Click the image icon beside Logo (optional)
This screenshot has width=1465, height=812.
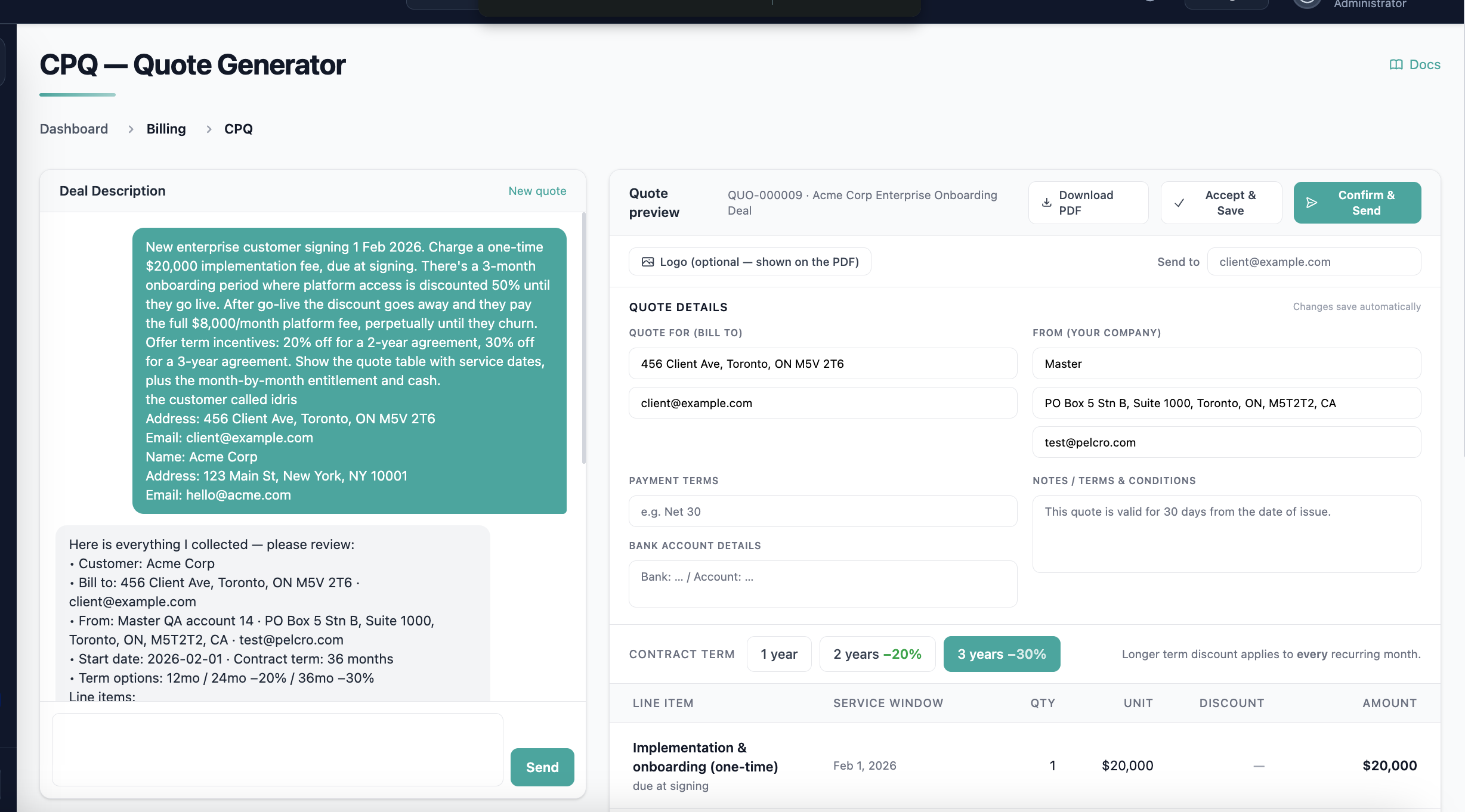tap(648, 262)
